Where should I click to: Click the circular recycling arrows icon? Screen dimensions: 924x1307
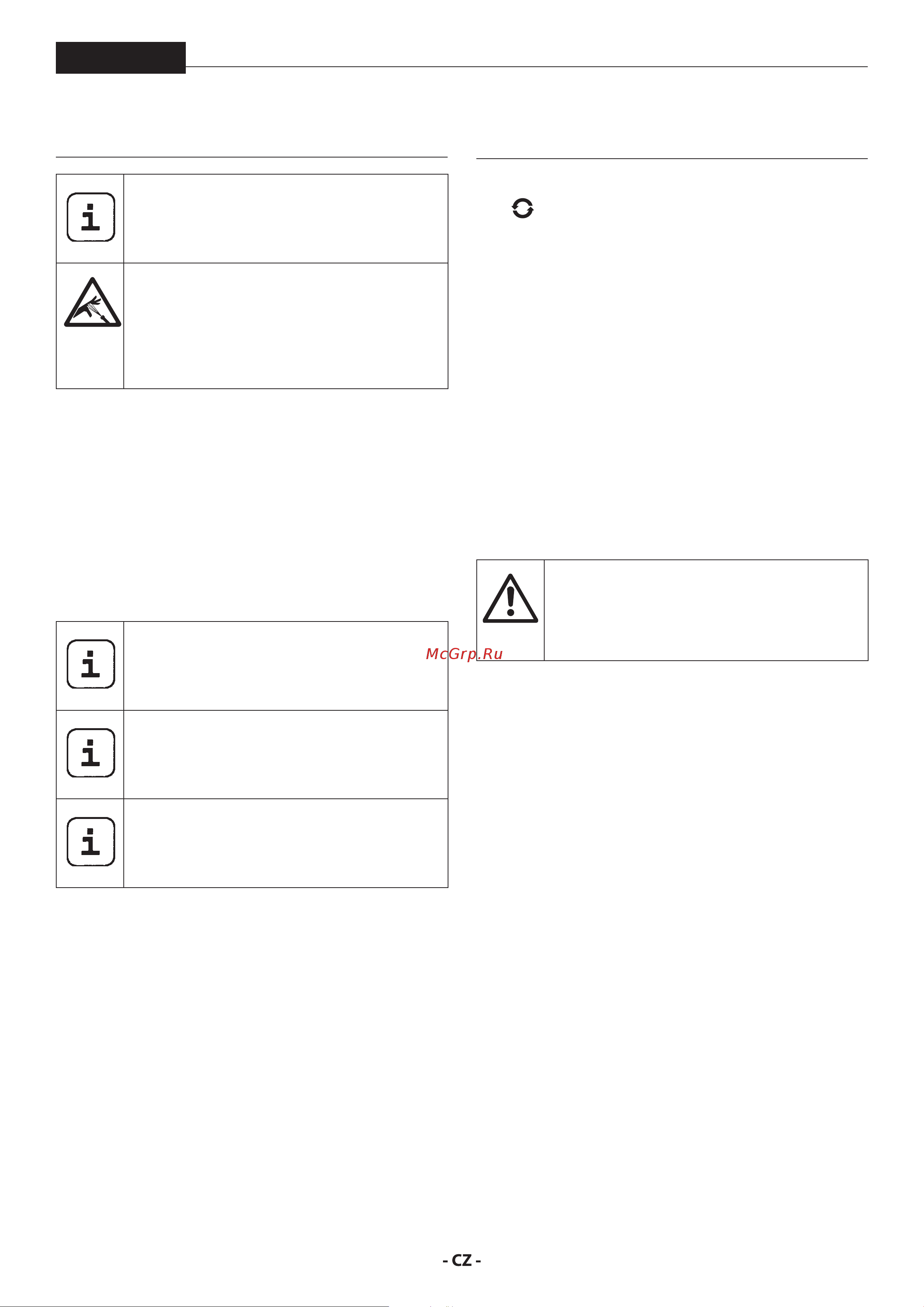(523, 208)
